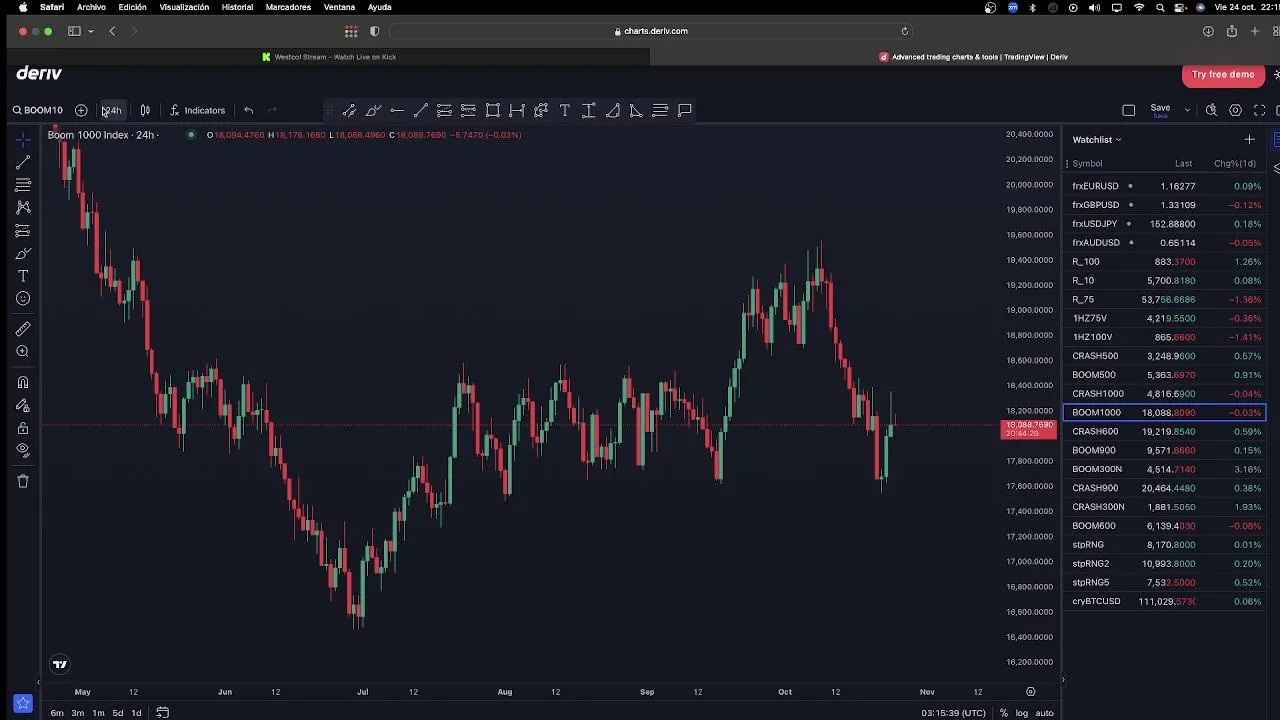Screen dimensions: 1280x720
Task: Open the quick search icon in top toolbar
Action: tap(1211, 110)
